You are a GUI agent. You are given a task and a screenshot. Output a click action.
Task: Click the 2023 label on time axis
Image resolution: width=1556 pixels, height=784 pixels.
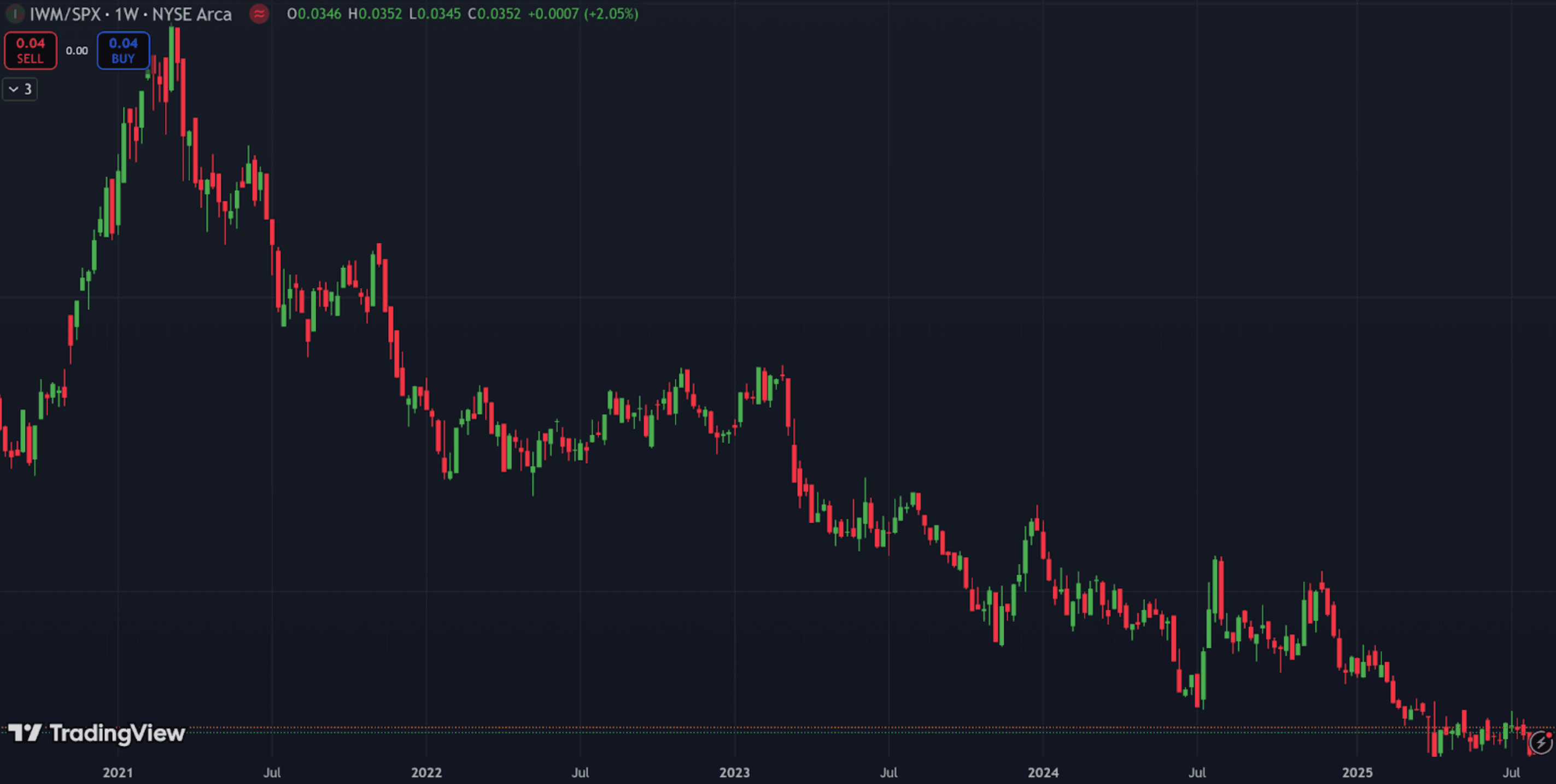point(734,772)
